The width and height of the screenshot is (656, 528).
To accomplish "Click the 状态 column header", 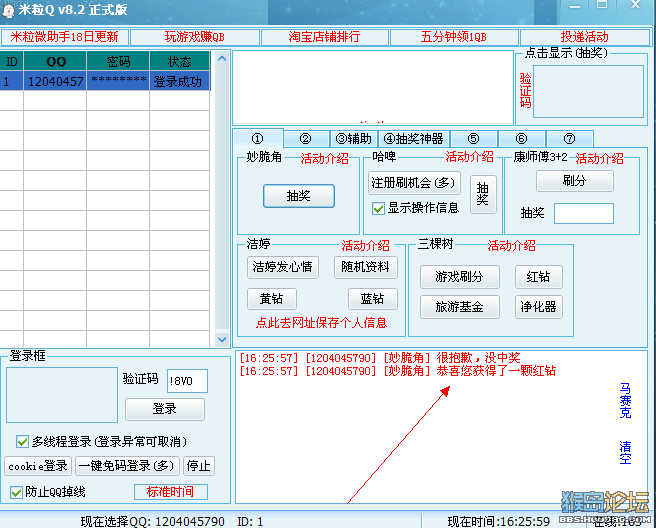I will (x=179, y=62).
